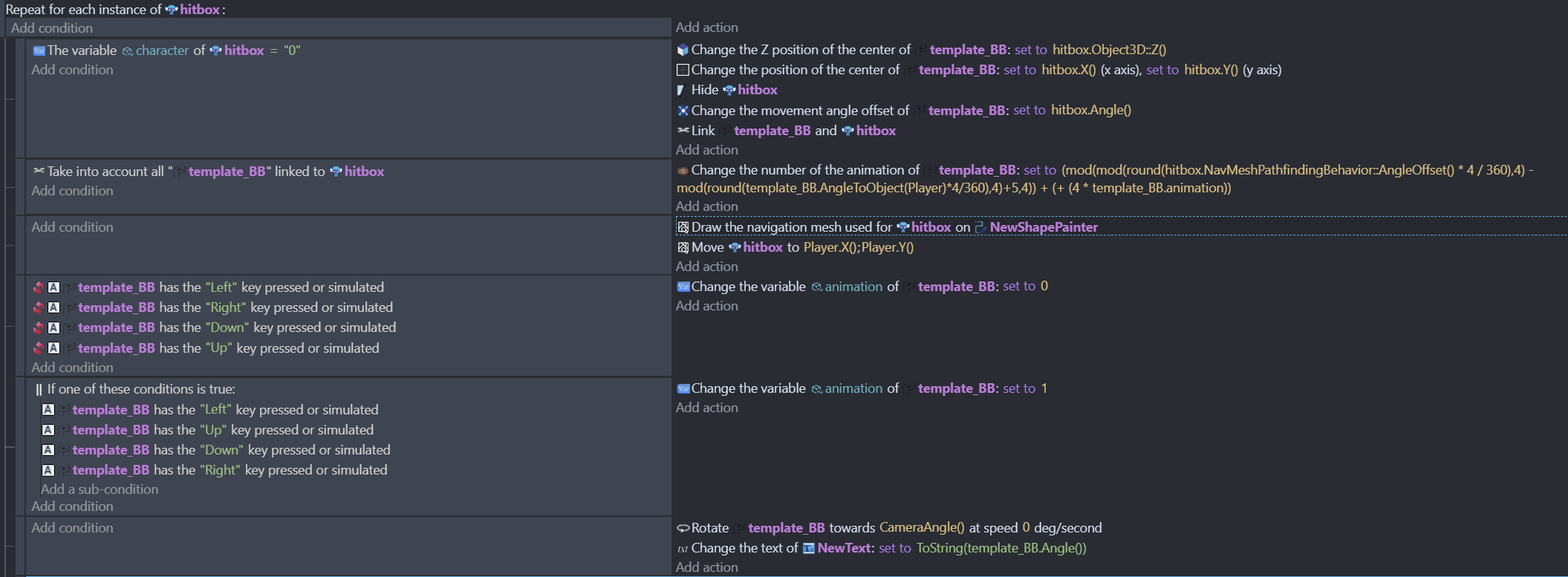Edit the ToString(template_BB.Angle()) expression

(1001, 548)
